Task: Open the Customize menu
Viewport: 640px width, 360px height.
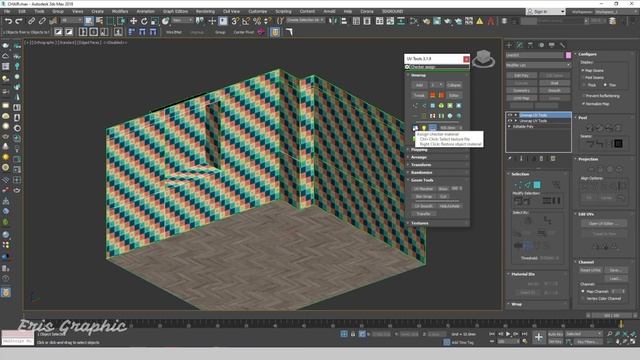Action: [x=258, y=11]
